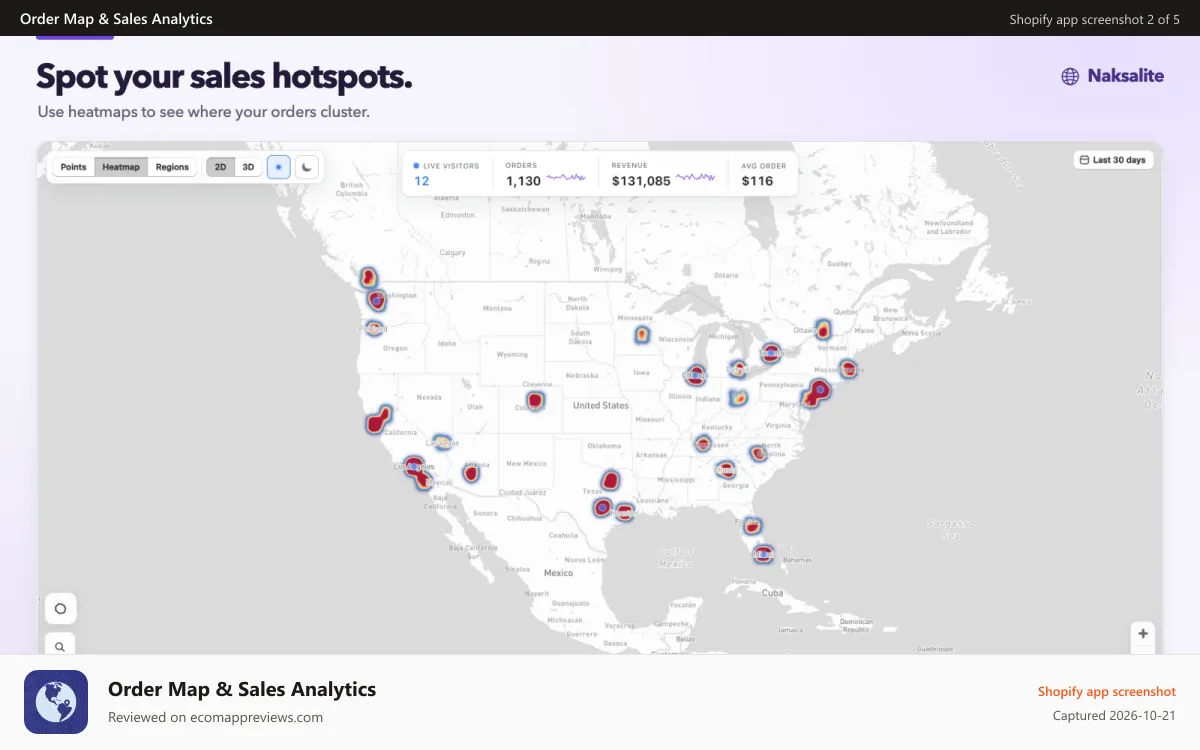The height and width of the screenshot is (750, 1200).
Task: Open map search with the magnifier icon
Action: [60, 646]
